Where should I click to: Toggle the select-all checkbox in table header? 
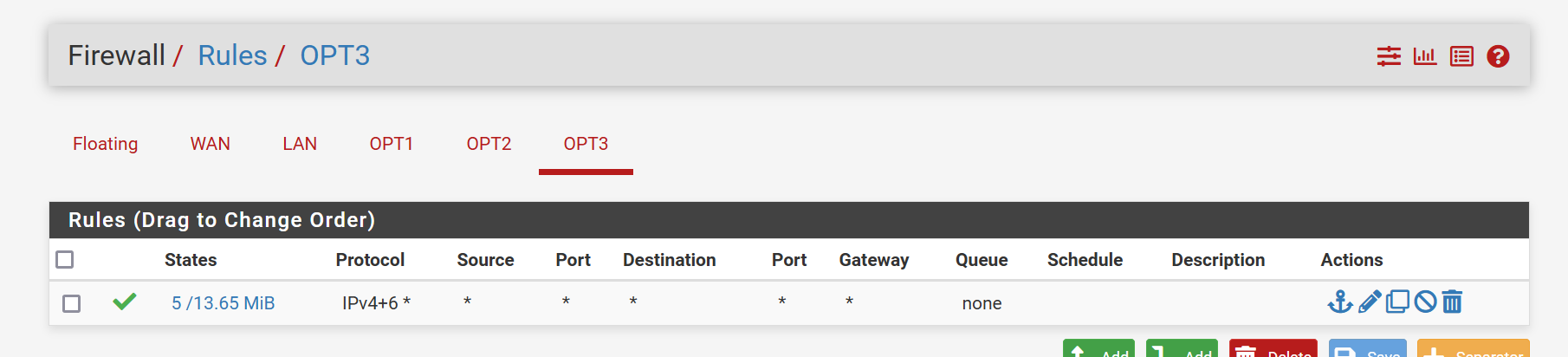65,259
